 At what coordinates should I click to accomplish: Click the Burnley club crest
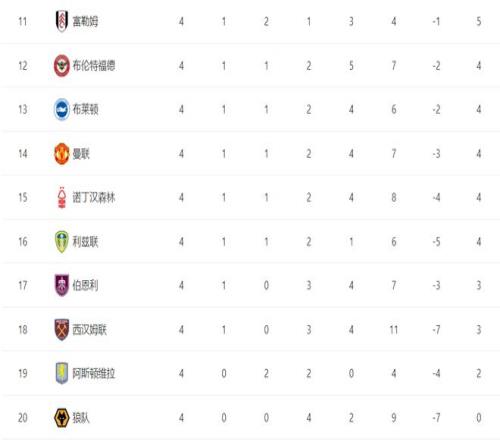pyautogui.click(x=62, y=285)
